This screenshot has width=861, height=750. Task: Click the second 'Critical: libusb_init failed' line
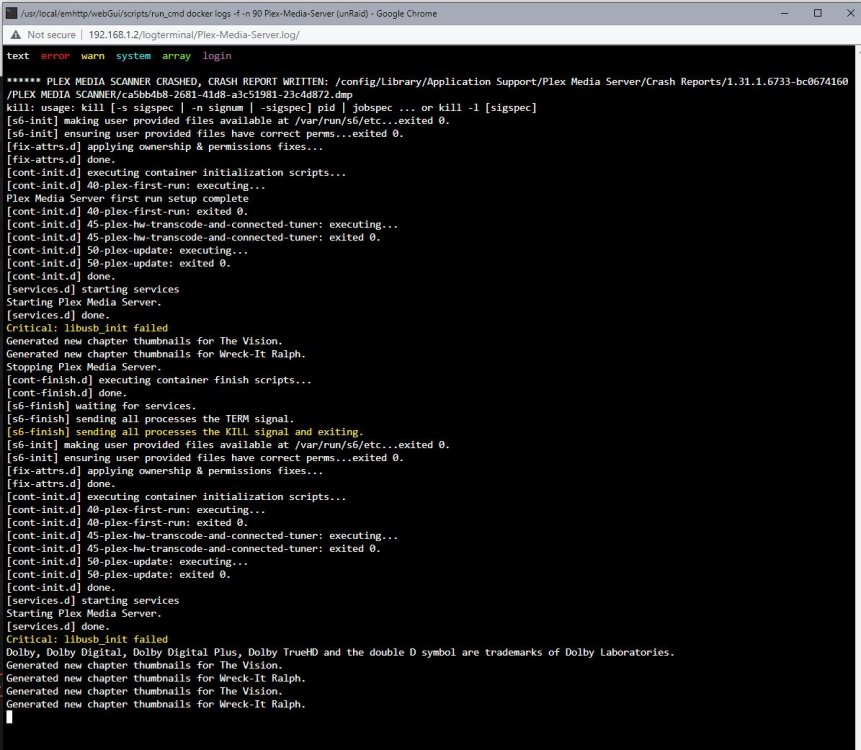[87, 639]
